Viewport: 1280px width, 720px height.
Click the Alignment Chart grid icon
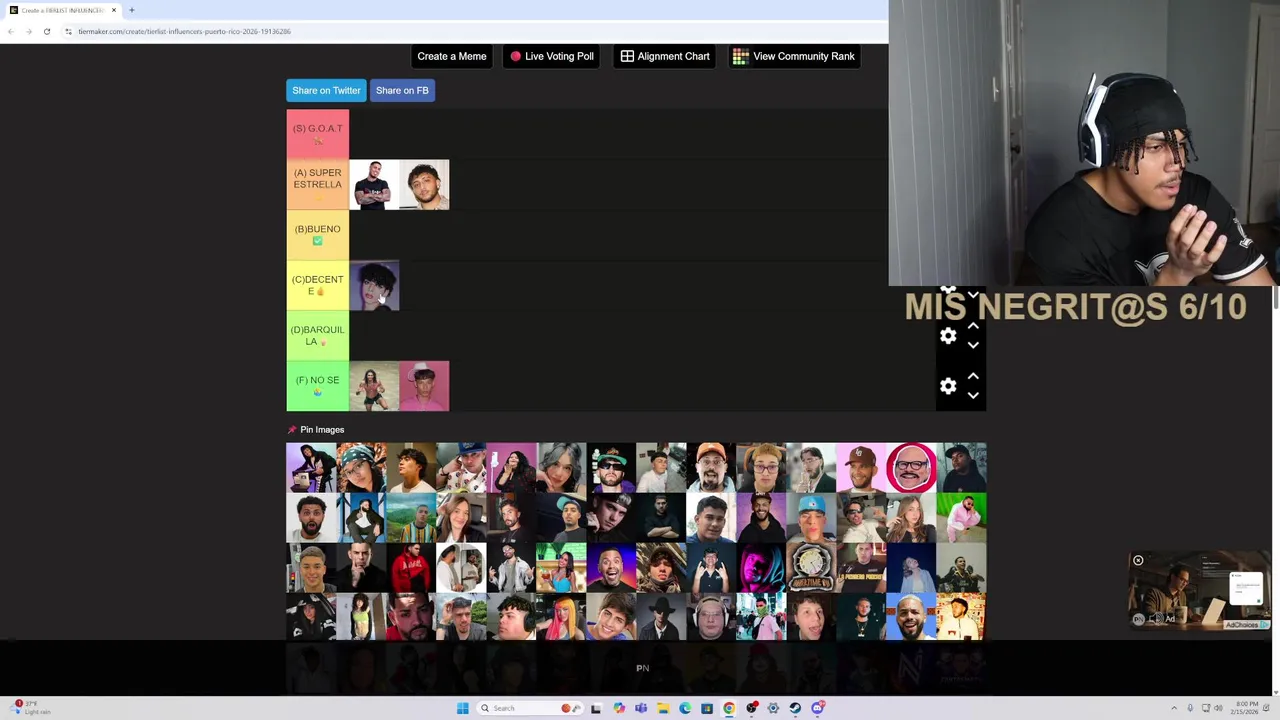click(627, 56)
